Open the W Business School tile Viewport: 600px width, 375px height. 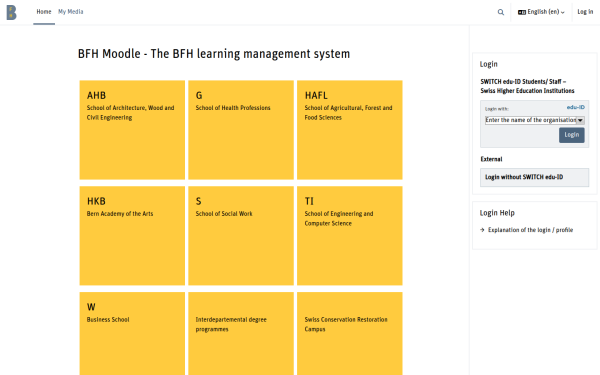[x=132, y=334]
